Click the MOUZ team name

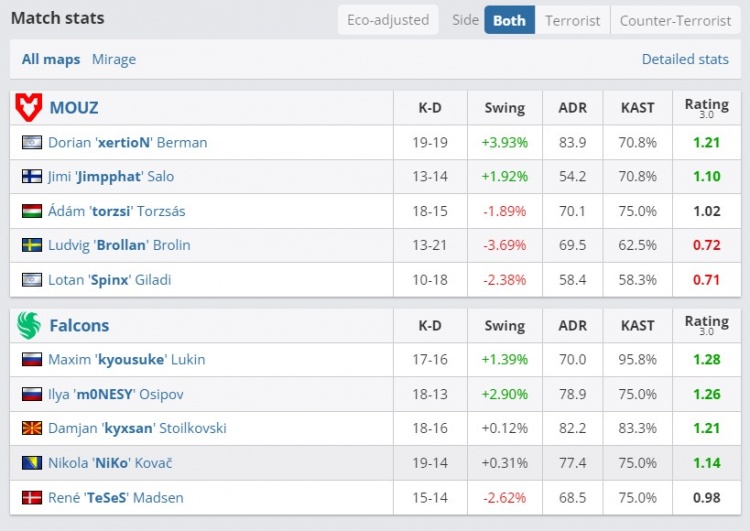tap(74, 108)
